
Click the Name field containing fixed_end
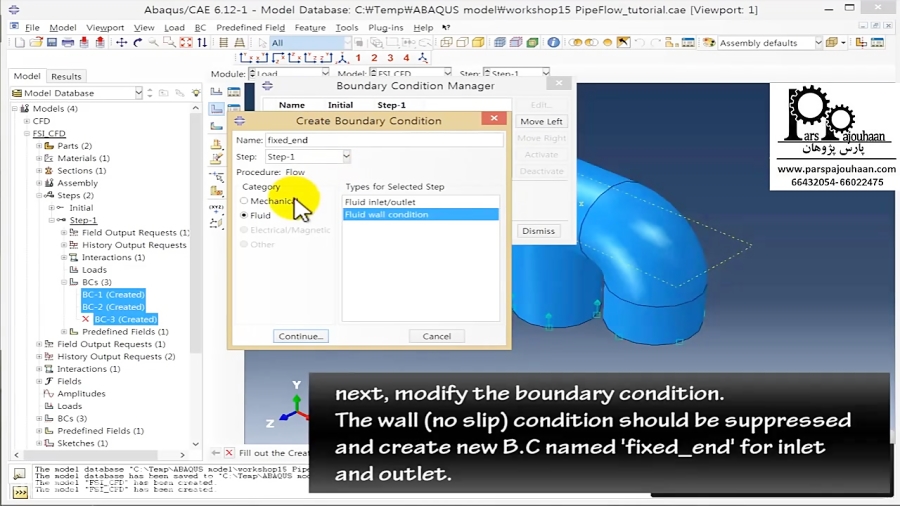[x=384, y=140]
